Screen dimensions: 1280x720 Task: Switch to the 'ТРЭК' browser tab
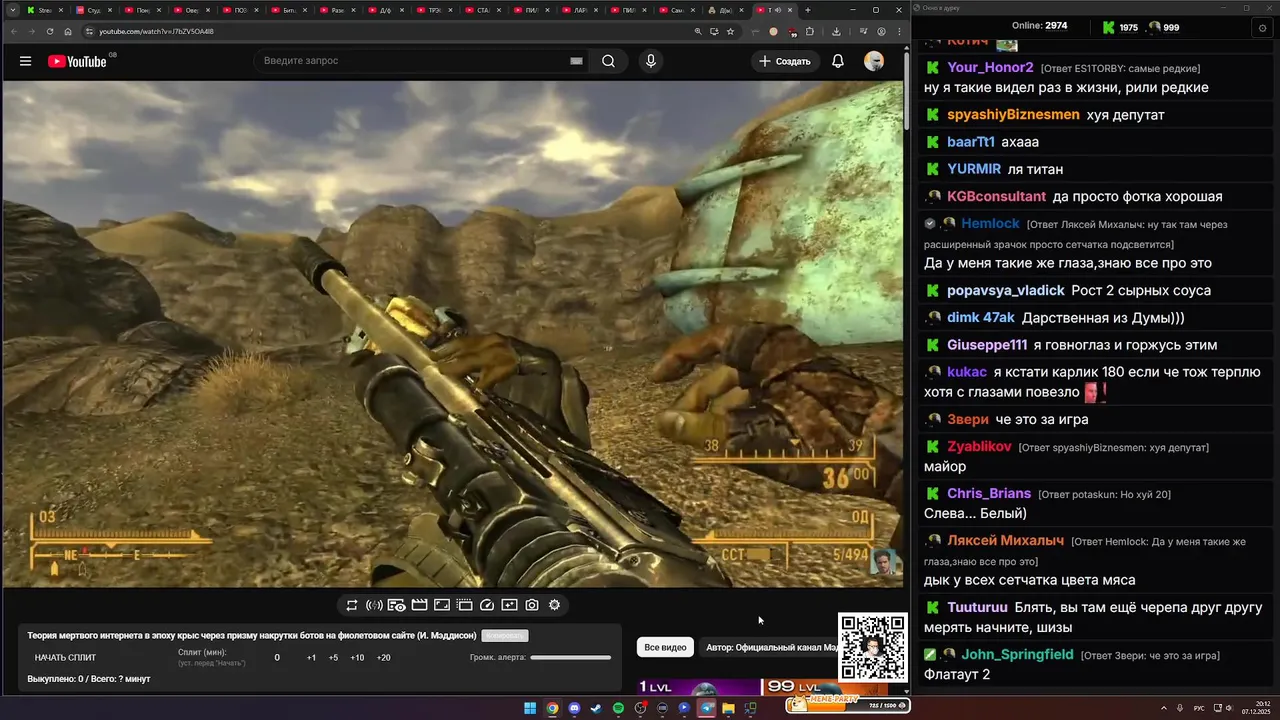click(437, 10)
